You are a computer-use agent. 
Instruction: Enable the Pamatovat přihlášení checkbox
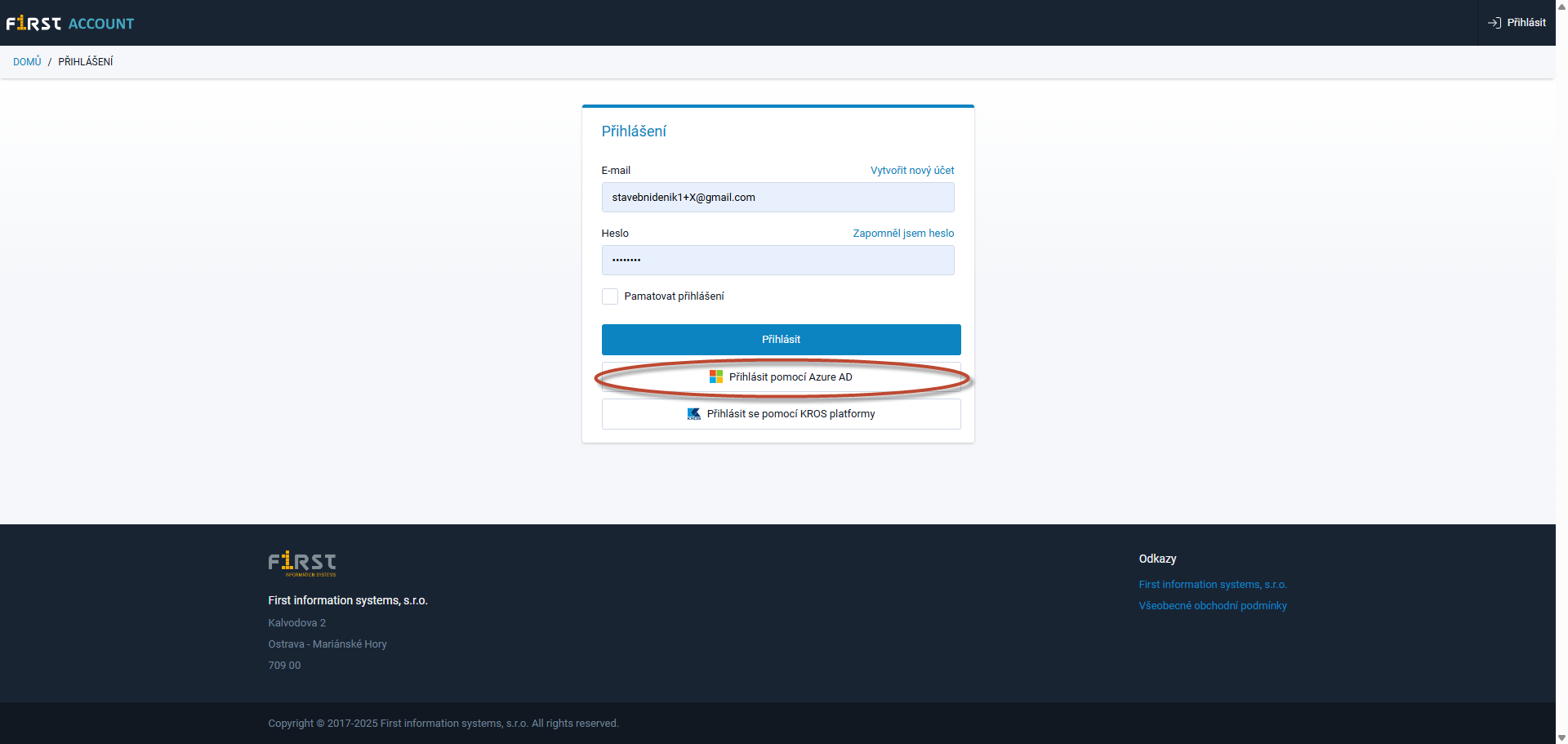(610, 296)
